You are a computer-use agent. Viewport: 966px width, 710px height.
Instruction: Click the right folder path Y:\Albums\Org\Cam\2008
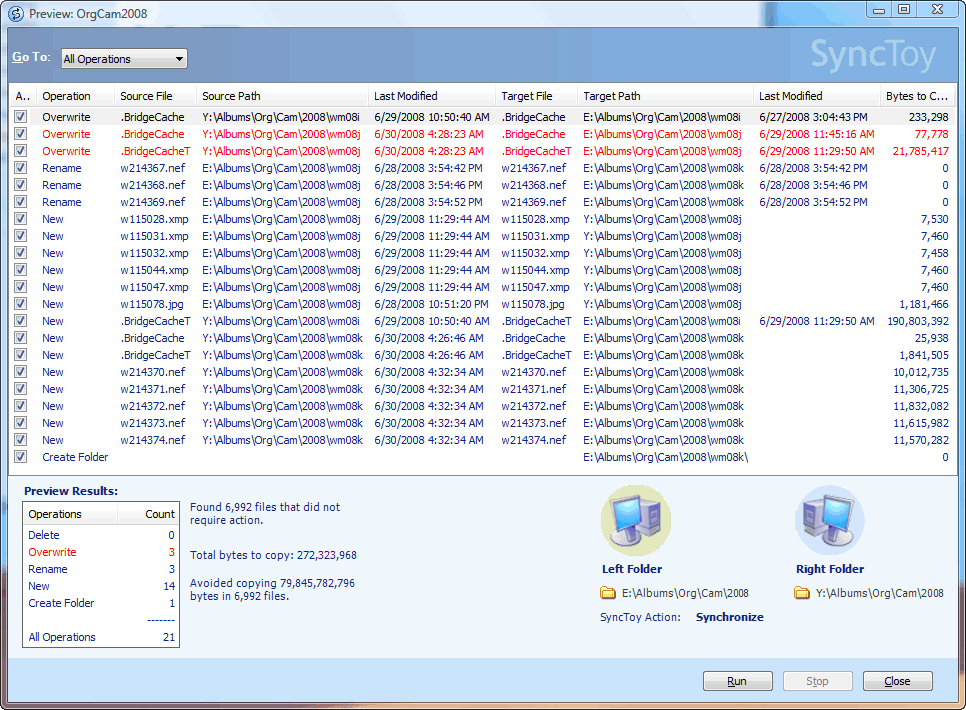click(880, 593)
